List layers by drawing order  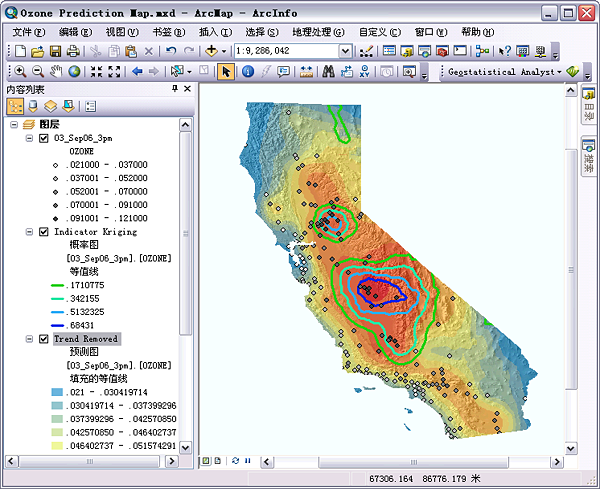tap(15, 106)
